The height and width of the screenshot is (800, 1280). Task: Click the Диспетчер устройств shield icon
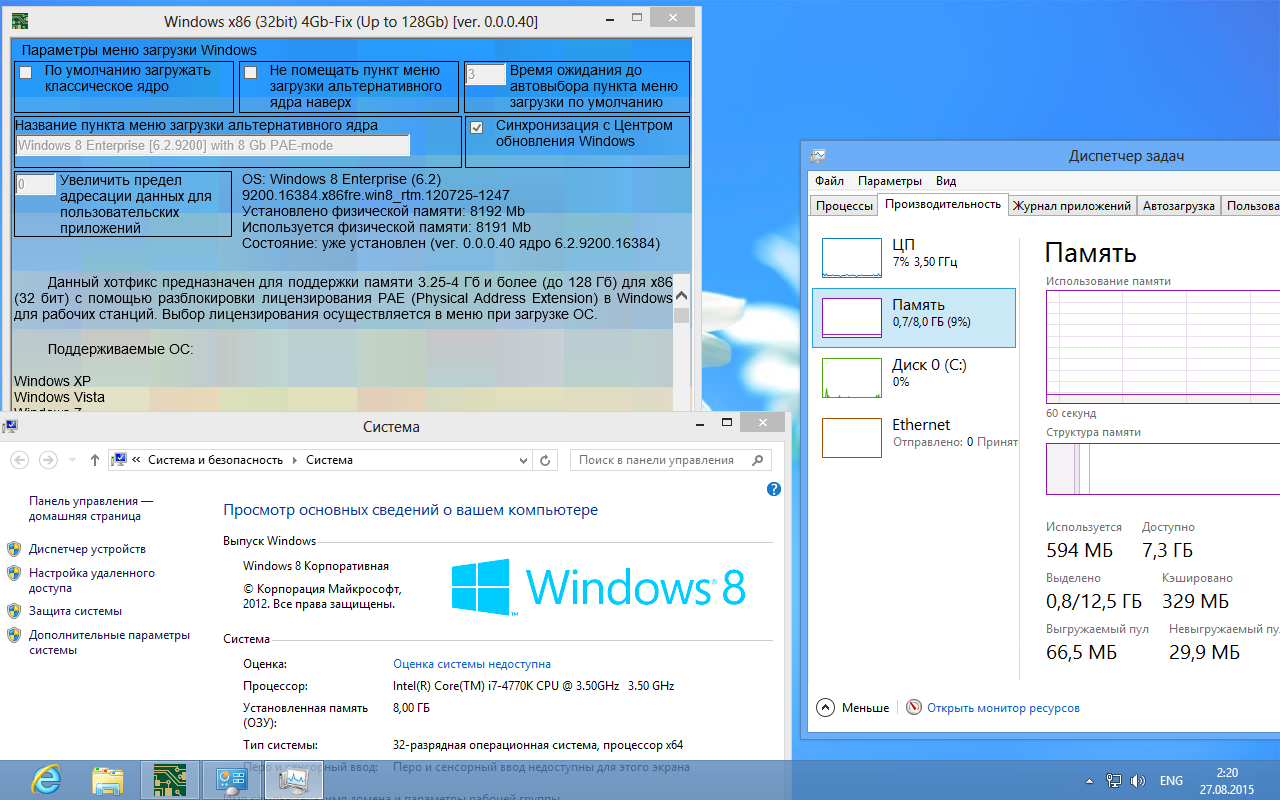(14, 549)
